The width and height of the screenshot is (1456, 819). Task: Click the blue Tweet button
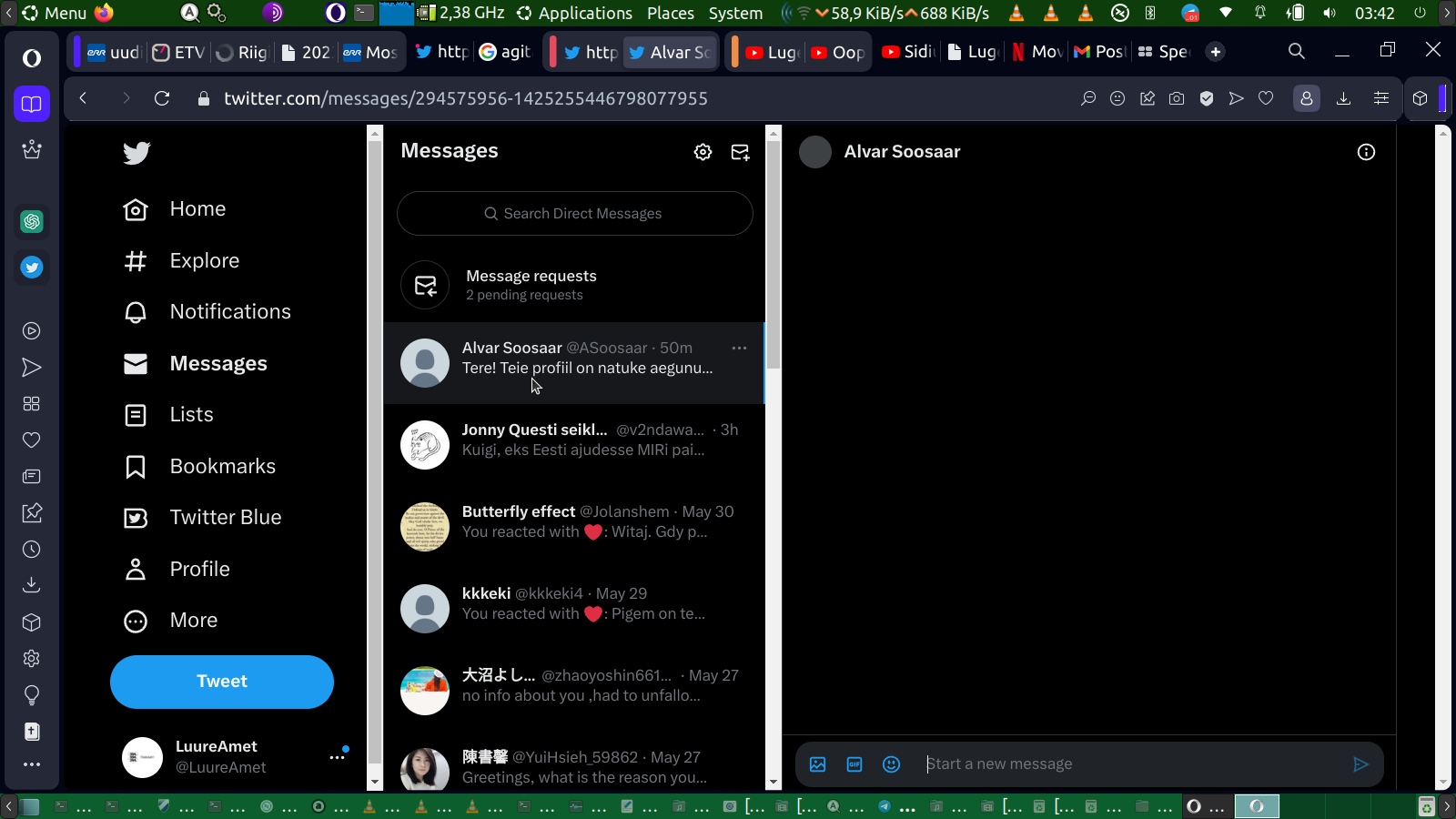point(222,682)
